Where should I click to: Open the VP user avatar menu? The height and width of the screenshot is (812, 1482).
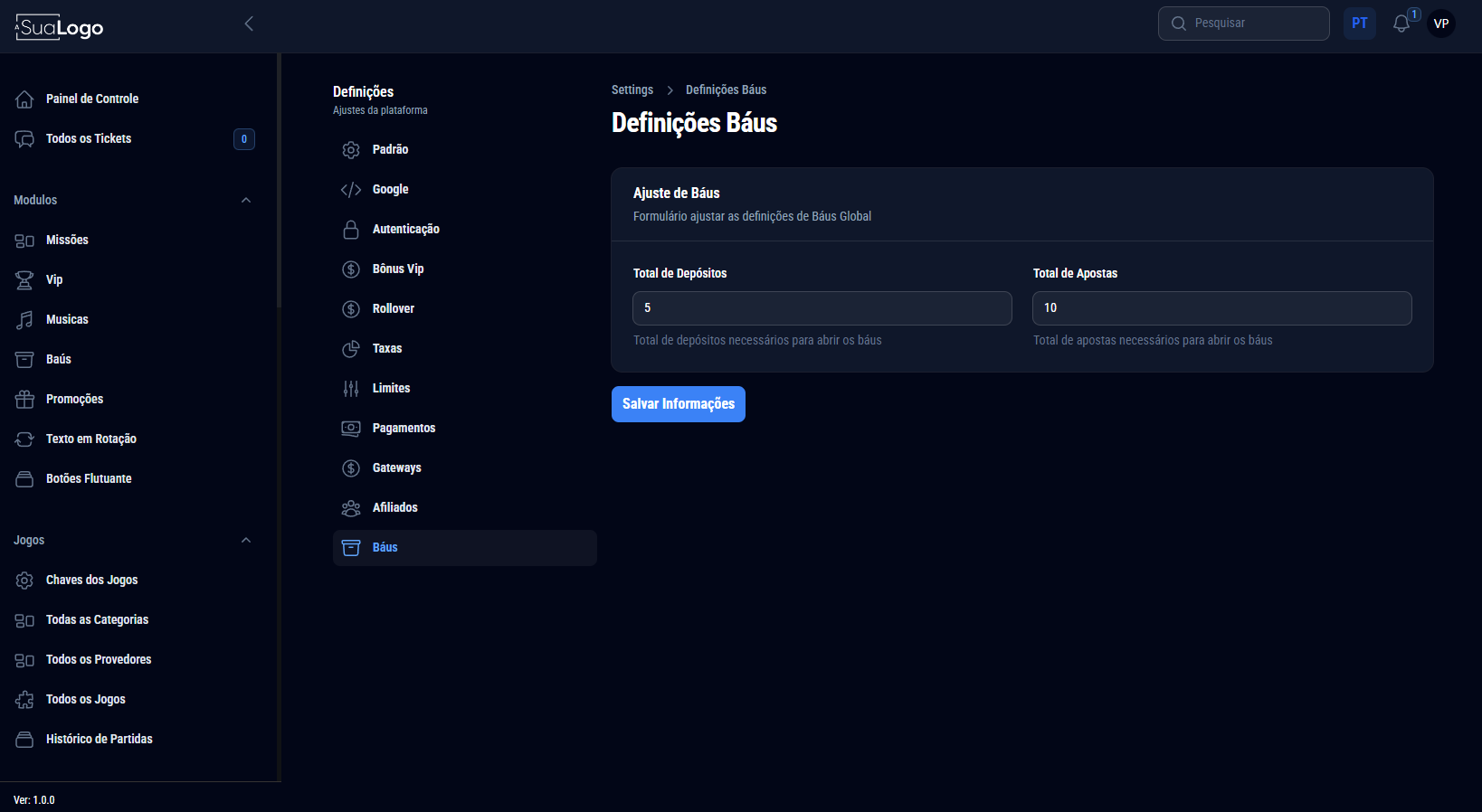(x=1441, y=24)
